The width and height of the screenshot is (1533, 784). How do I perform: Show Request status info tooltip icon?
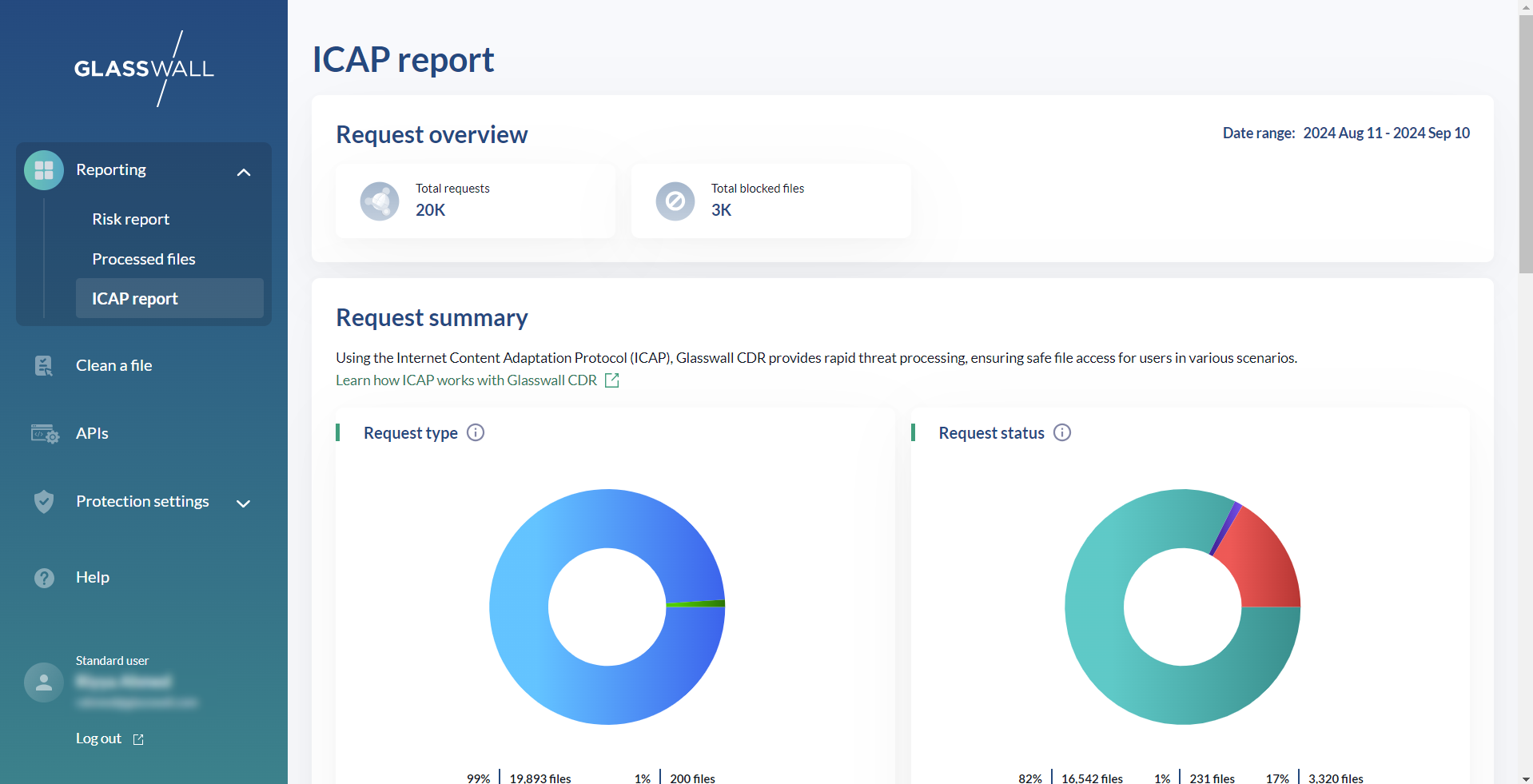[1062, 432]
